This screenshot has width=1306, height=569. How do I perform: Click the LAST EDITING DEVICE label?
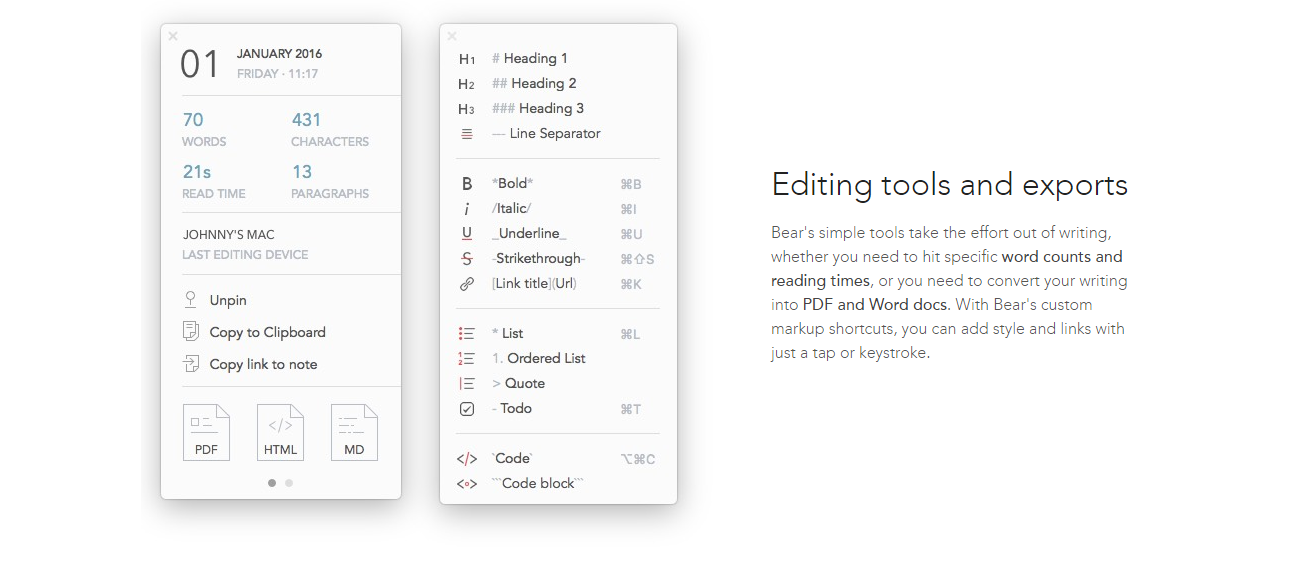[x=245, y=255]
